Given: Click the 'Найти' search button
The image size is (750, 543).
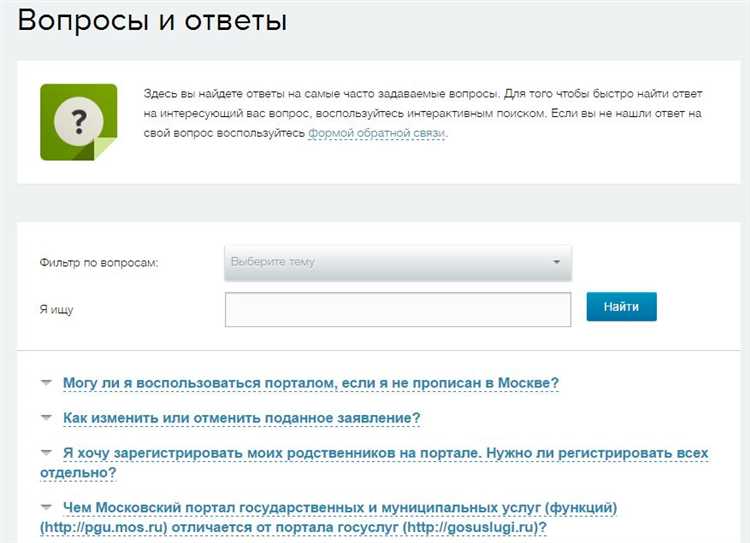Looking at the screenshot, I should point(621,307).
